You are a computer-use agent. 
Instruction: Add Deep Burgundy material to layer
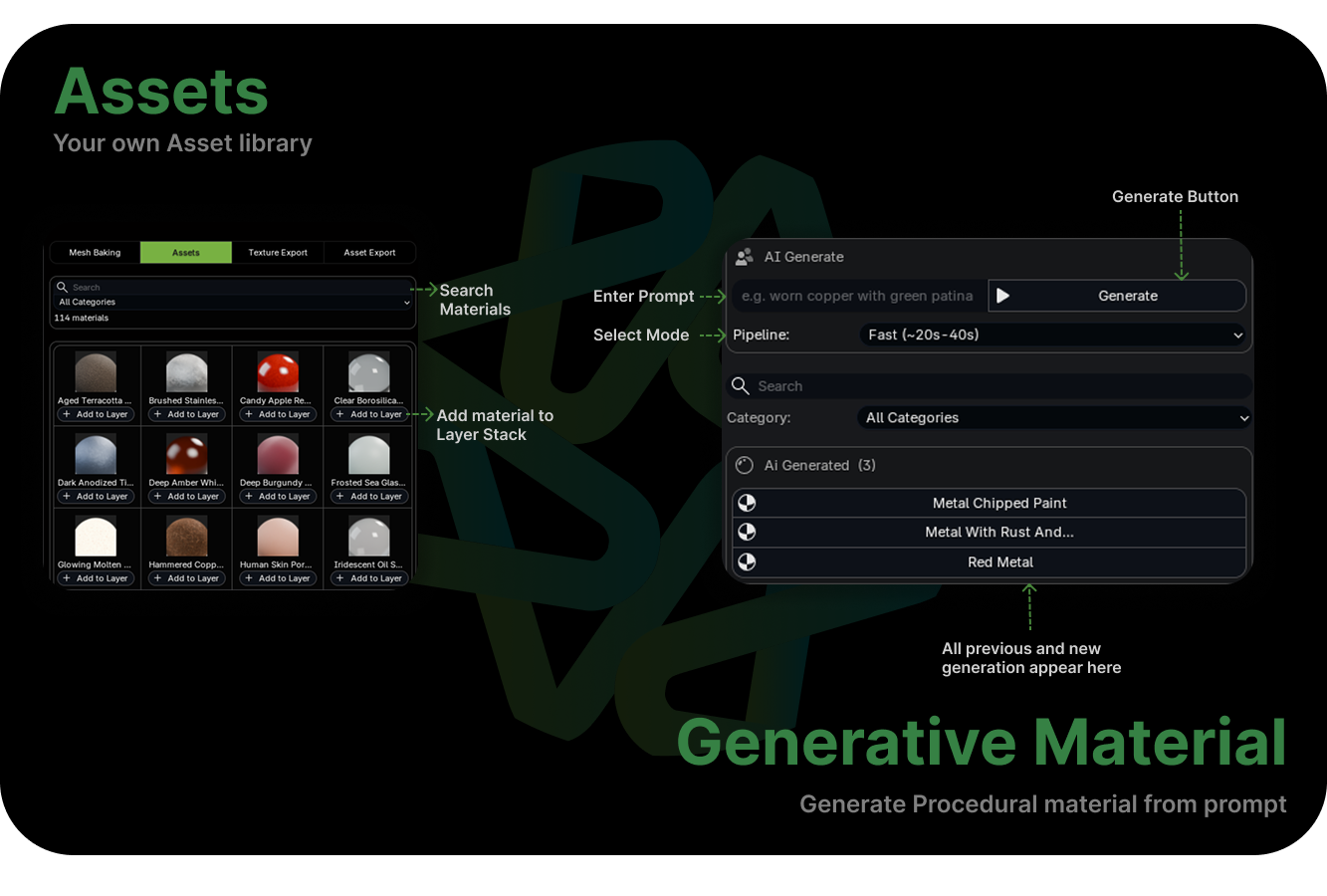(278, 496)
